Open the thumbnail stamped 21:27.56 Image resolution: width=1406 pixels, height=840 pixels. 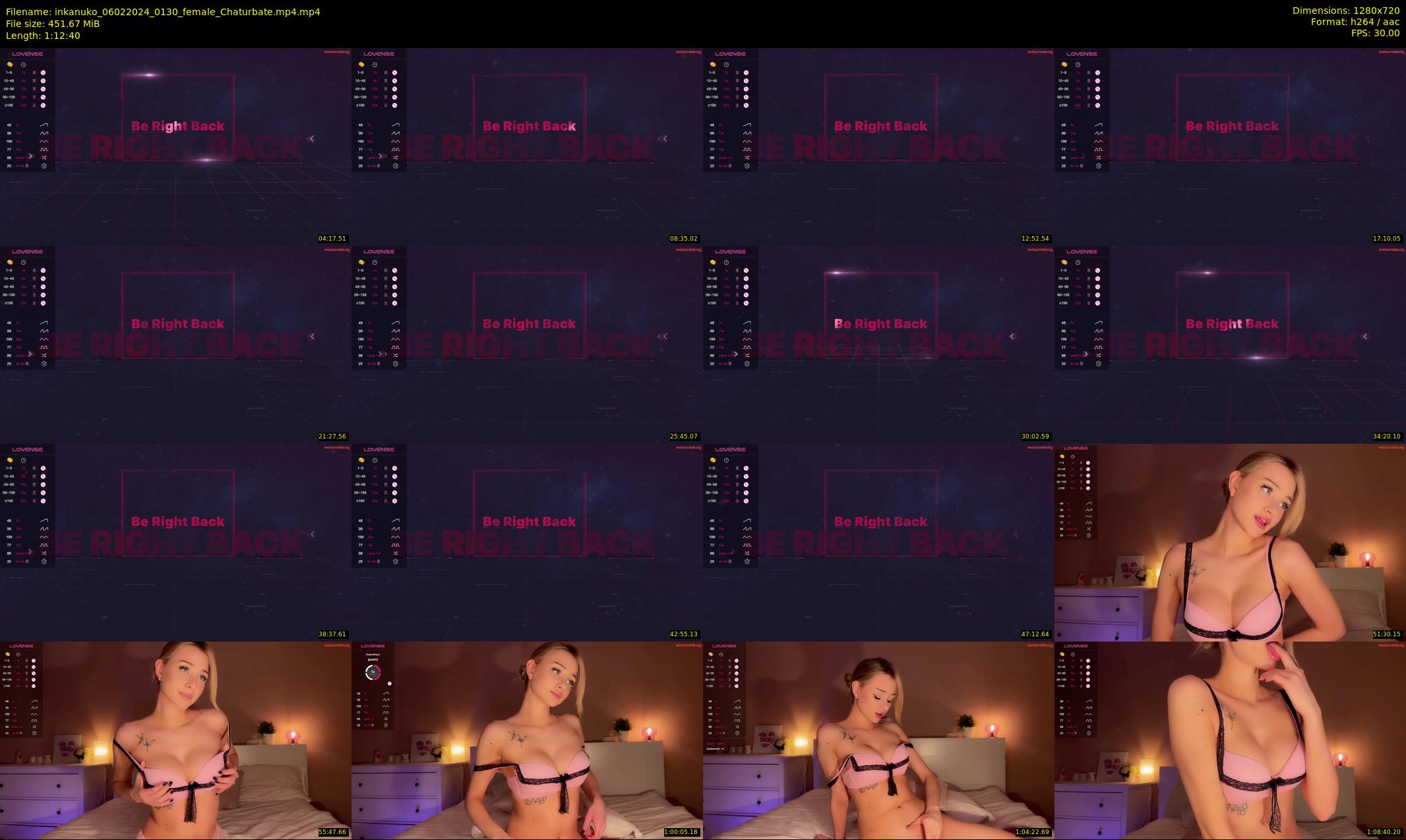[175, 344]
